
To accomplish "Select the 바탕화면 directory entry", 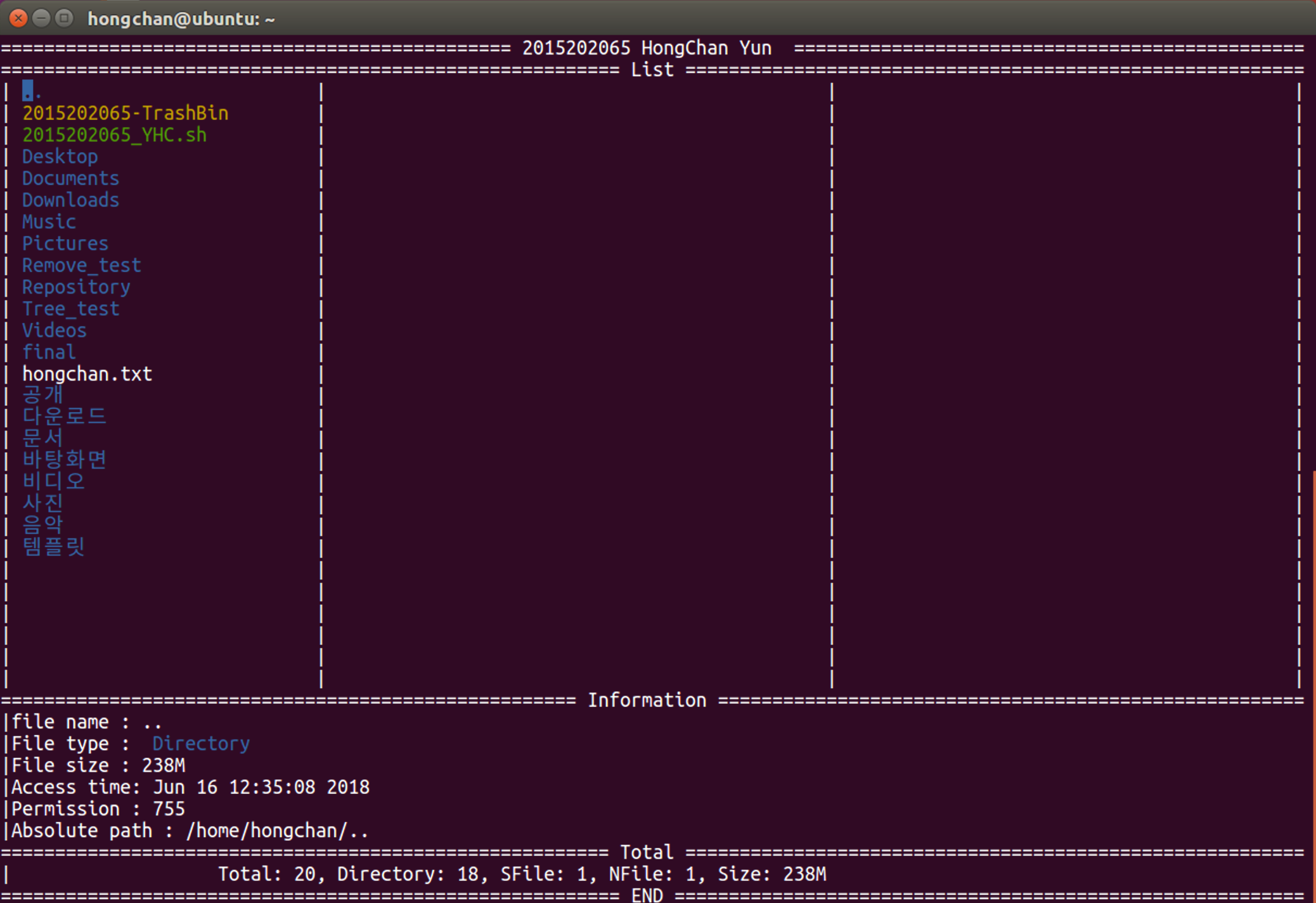I will pyautogui.click(x=64, y=460).
